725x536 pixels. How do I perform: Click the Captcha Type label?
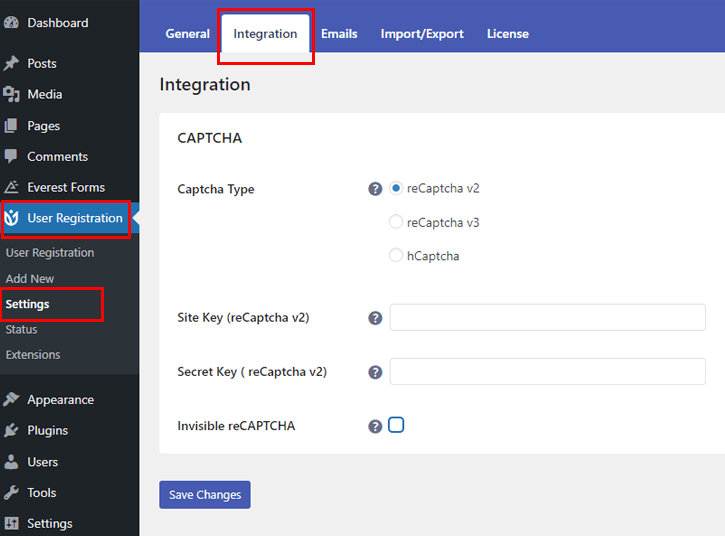click(216, 189)
